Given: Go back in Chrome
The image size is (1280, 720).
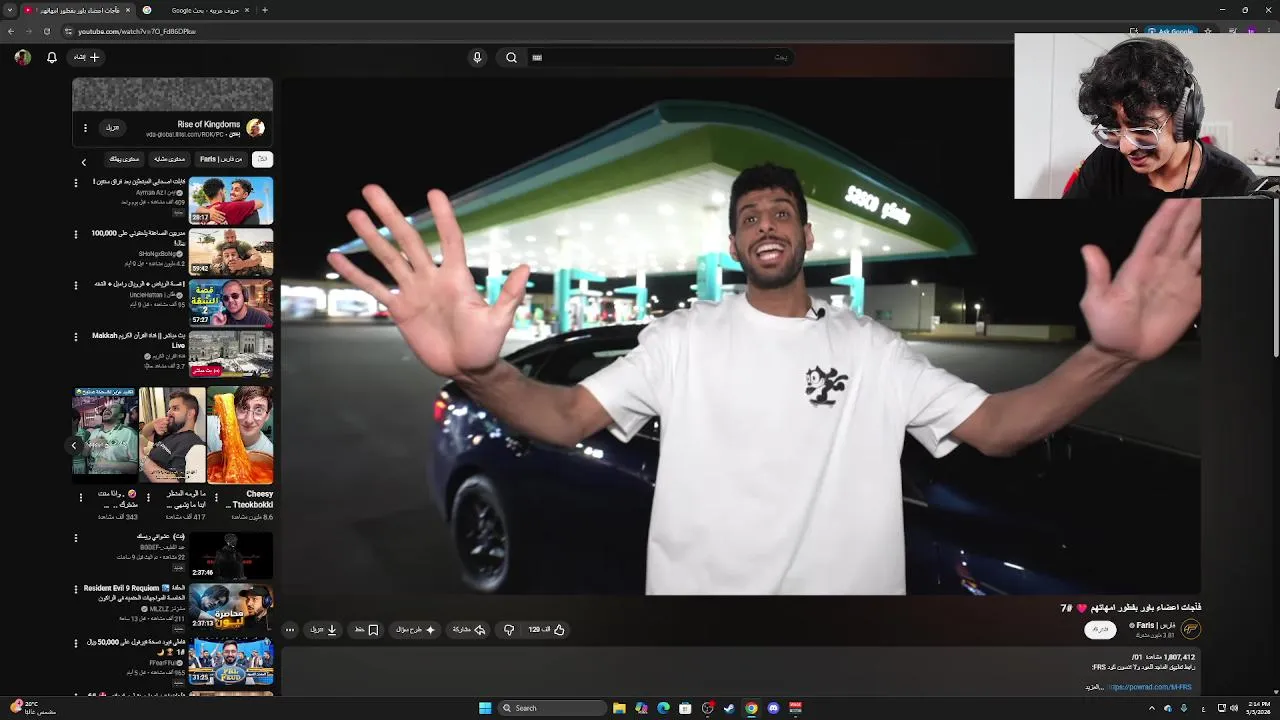Looking at the screenshot, I should [10, 31].
